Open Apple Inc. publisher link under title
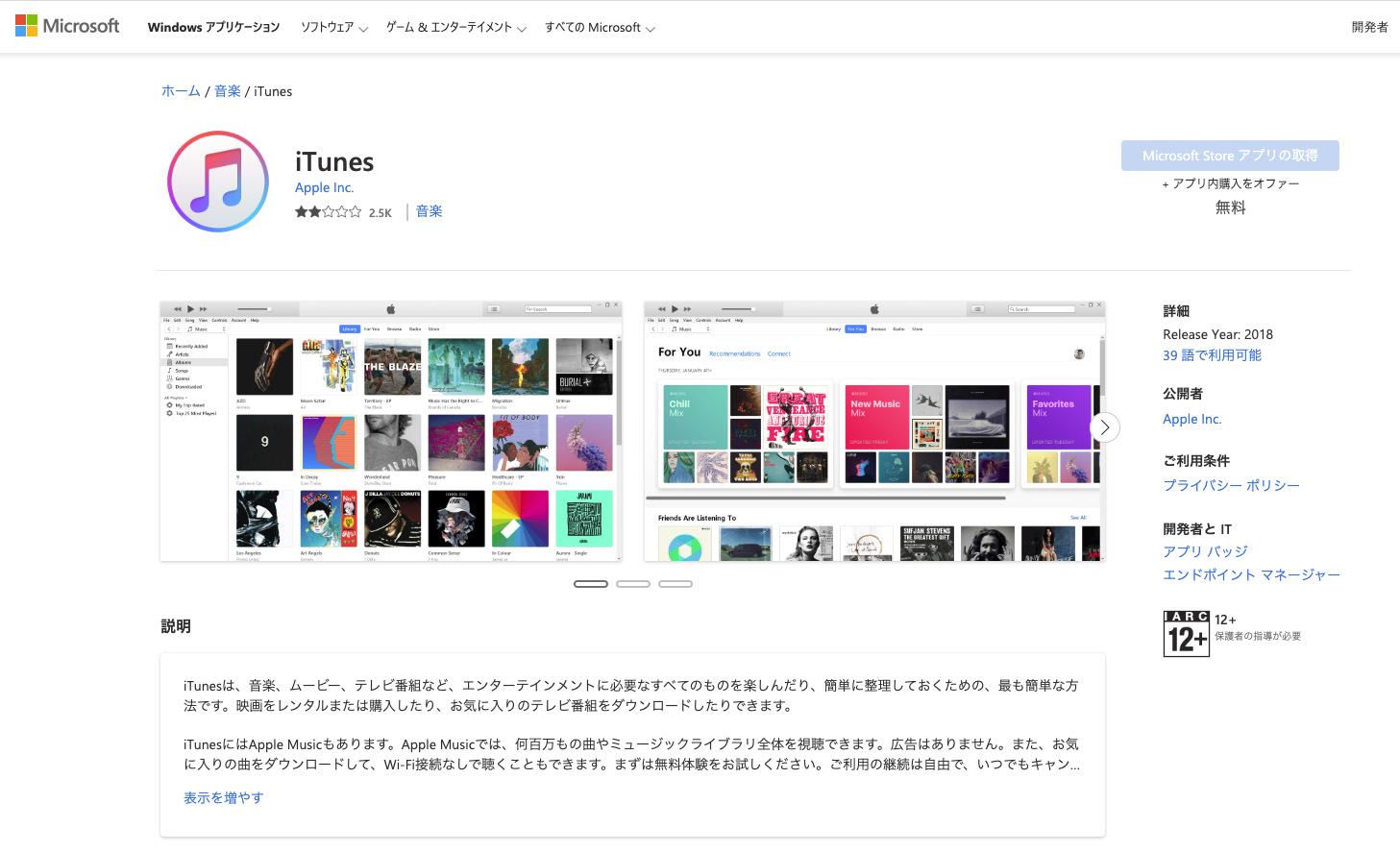This screenshot has height=852, width=1400. tap(324, 188)
